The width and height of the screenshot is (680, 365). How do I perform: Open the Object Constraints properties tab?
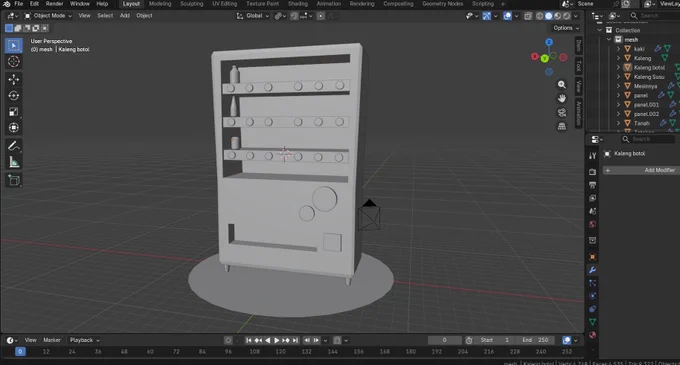click(592, 309)
